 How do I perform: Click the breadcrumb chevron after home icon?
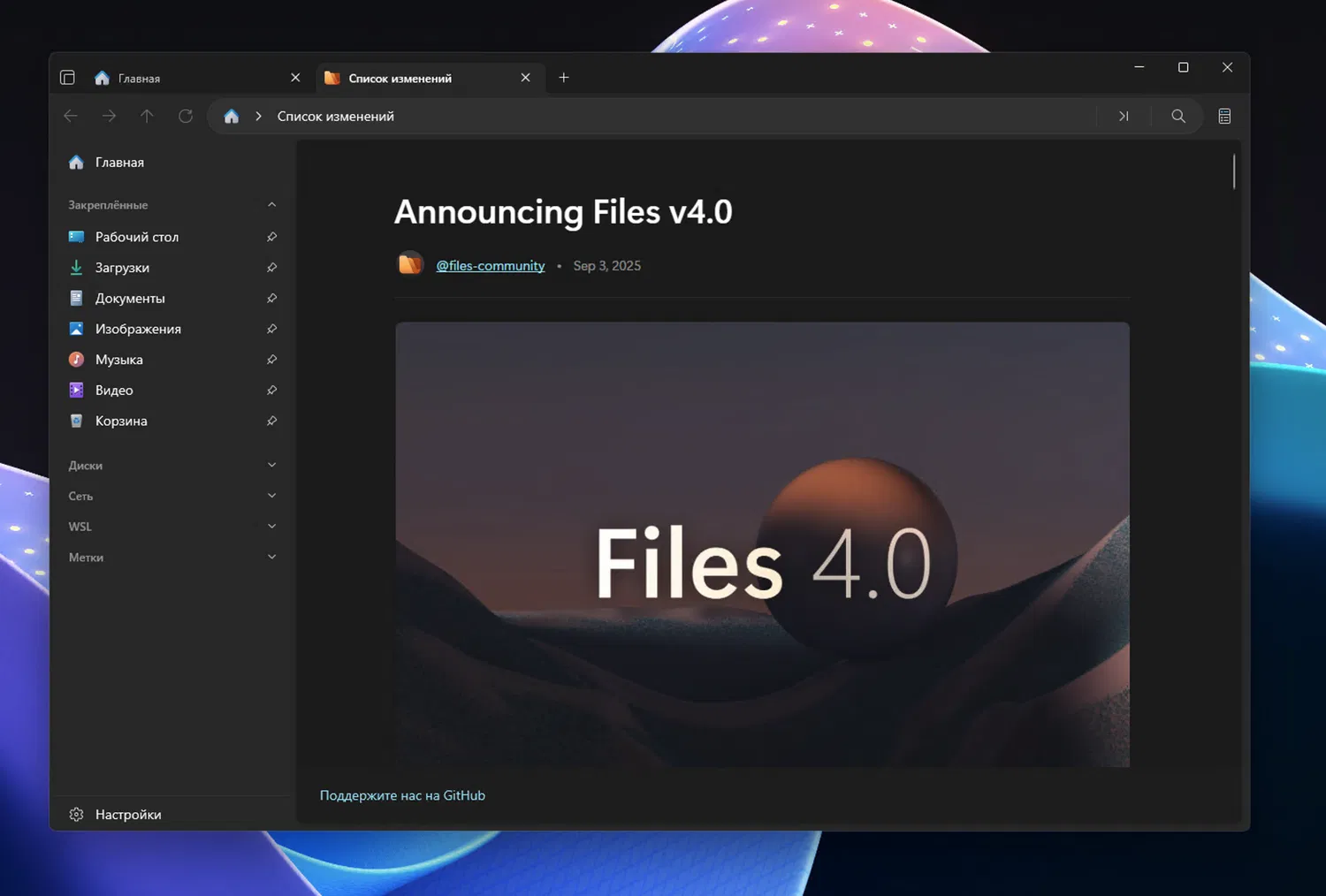click(258, 116)
